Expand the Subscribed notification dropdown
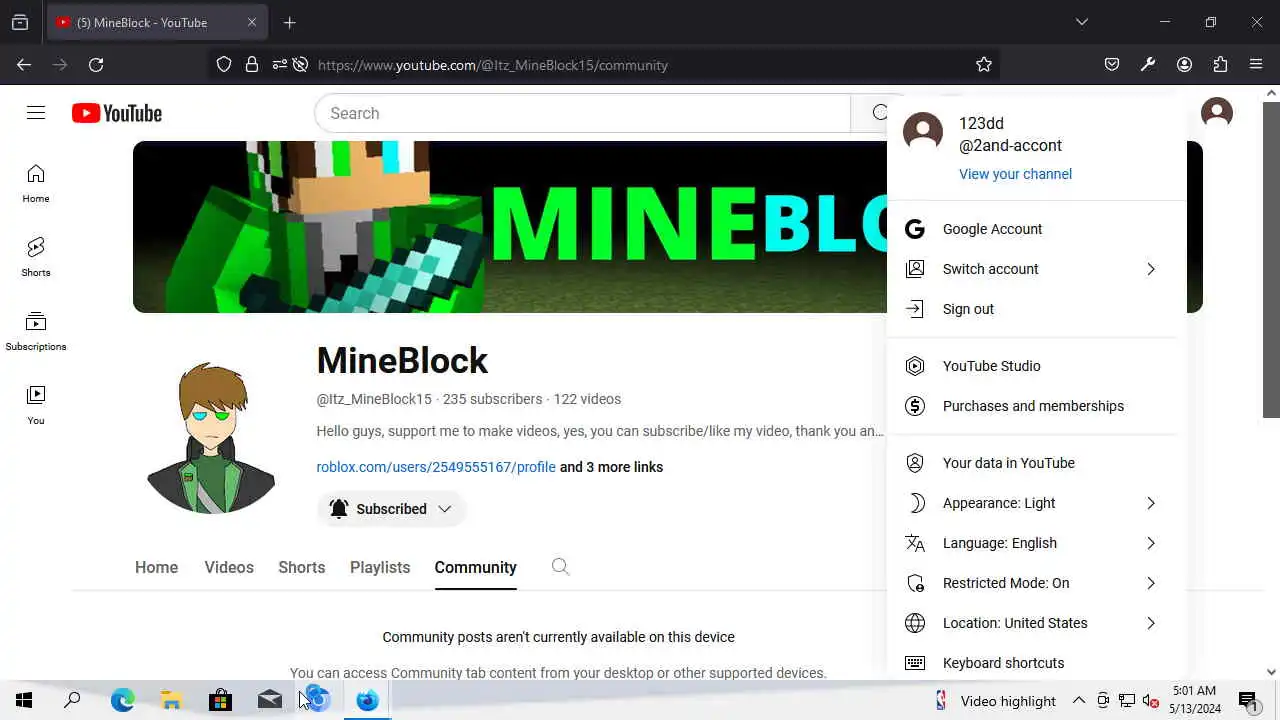 [391, 509]
